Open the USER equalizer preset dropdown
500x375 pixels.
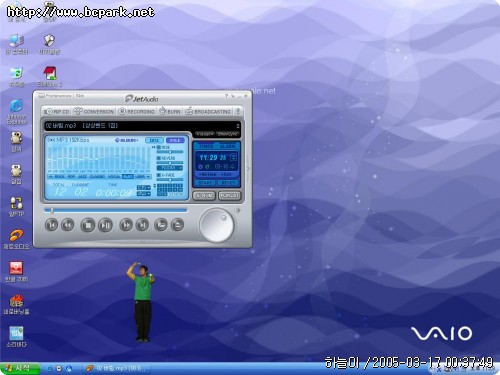point(142,177)
